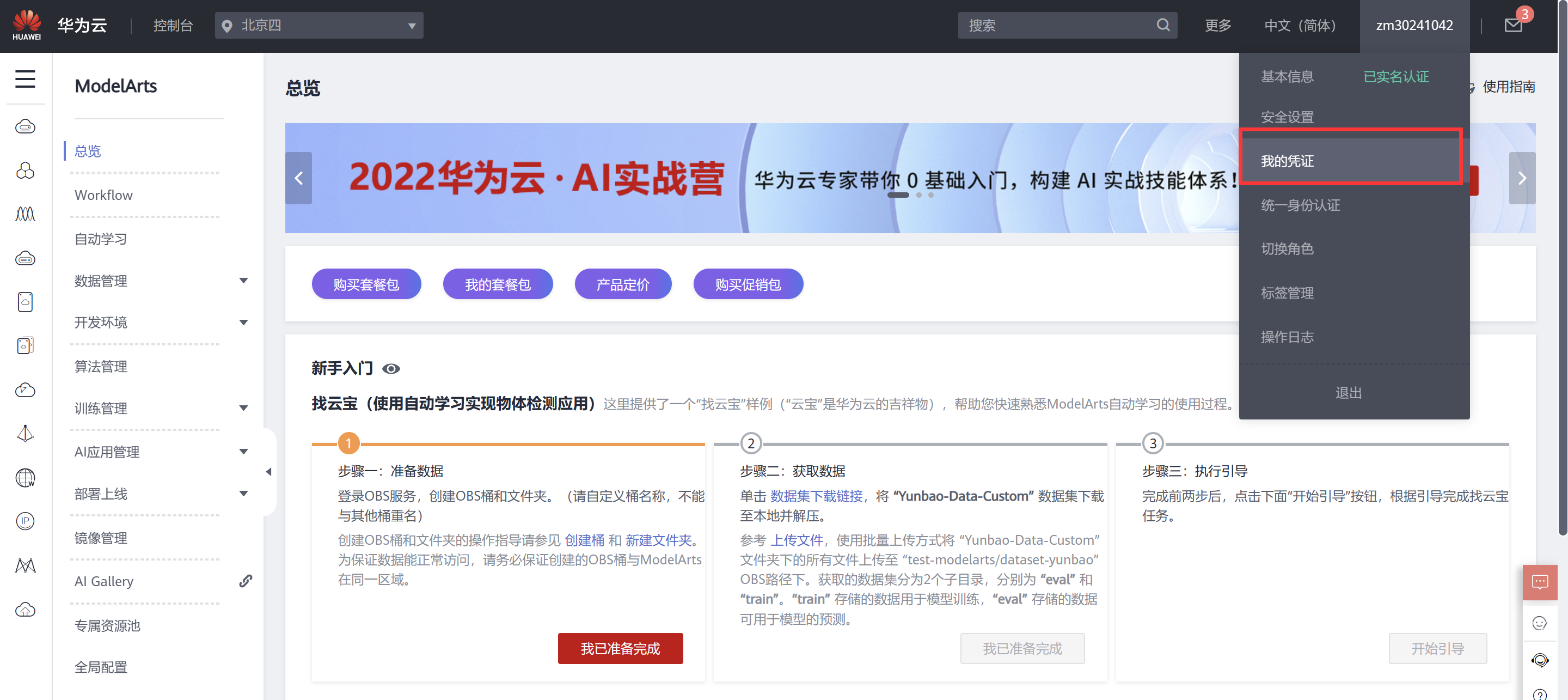The height and width of the screenshot is (700, 1568).
Task: Toggle the 新手入门 eye visibility icon
Action: [391, 369]
